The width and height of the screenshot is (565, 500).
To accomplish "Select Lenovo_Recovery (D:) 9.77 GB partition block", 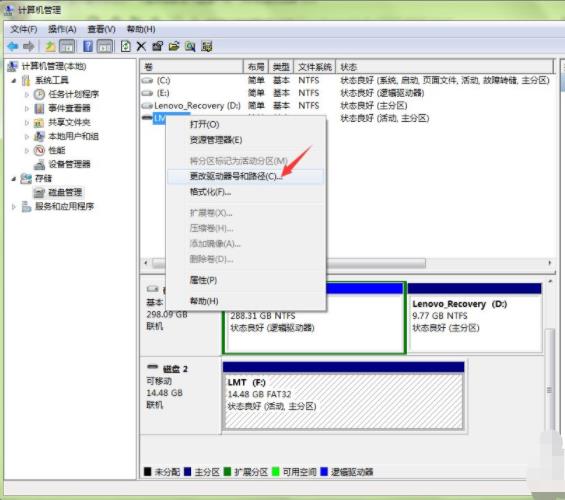I will click(475, 317).
